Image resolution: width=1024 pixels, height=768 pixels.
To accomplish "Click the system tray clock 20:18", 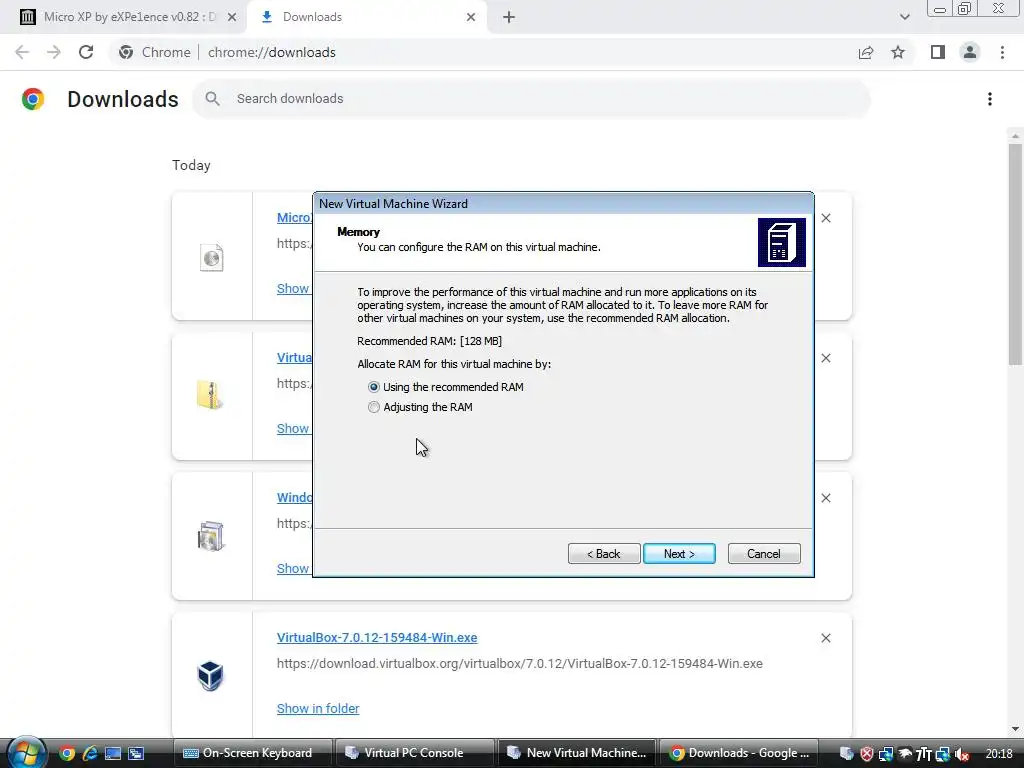I will coord(999,754).
